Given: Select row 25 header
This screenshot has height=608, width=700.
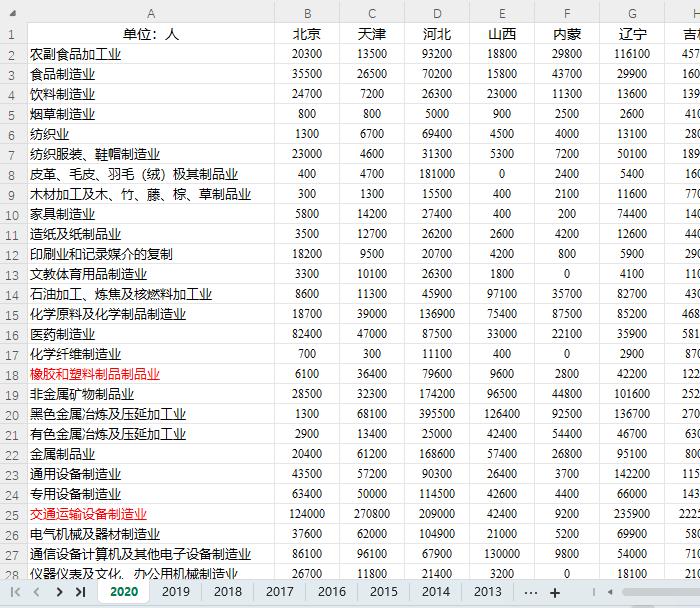Looking at the screenshot, I should (x=12, y=516).
